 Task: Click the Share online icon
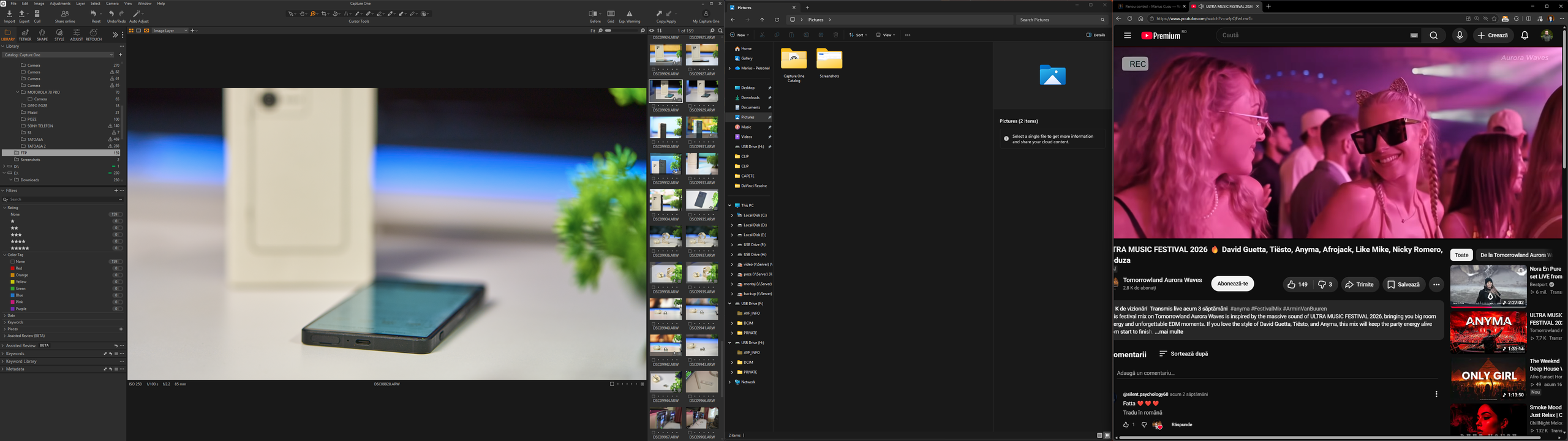(65, 13)
